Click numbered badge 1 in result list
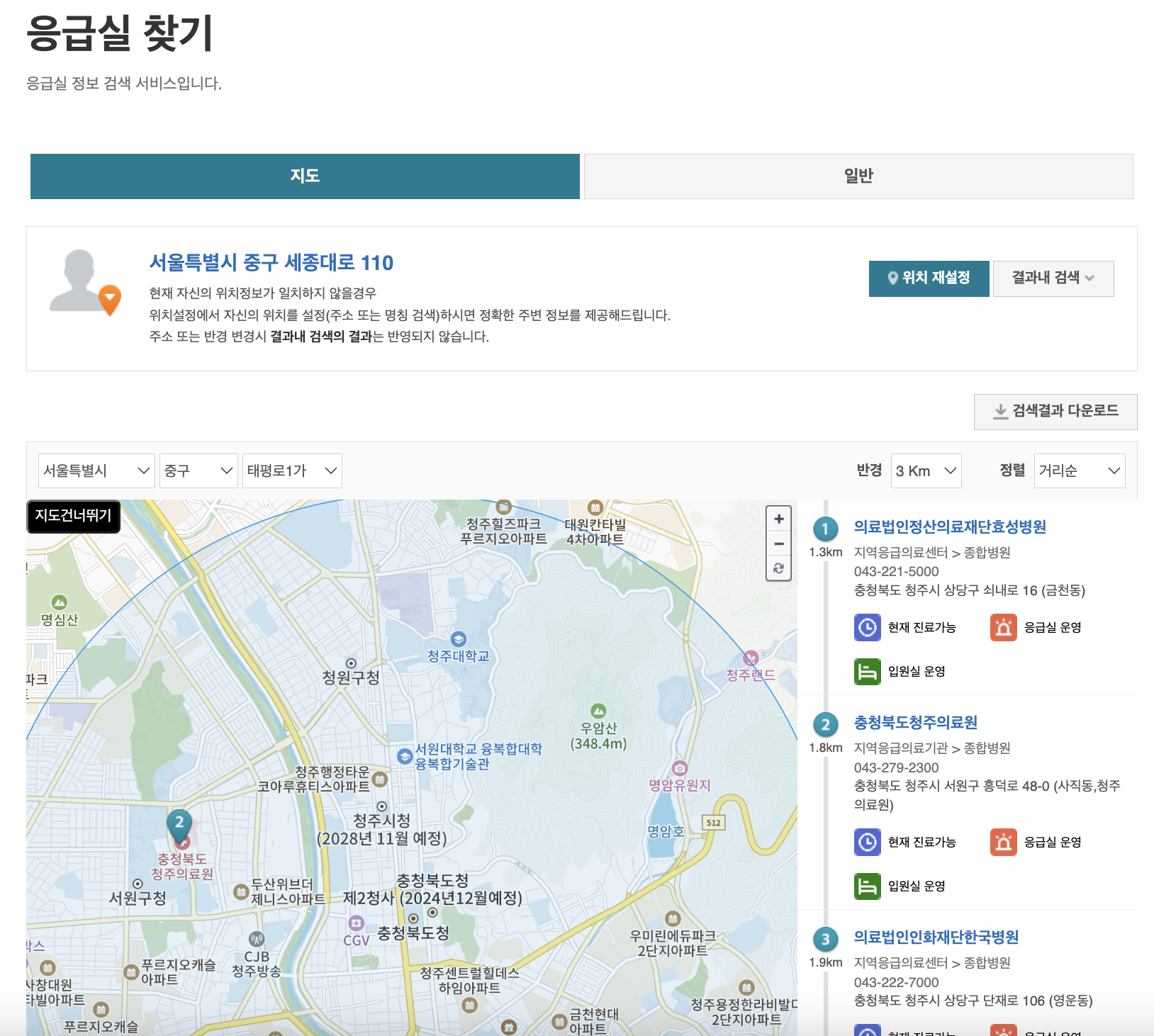This screenshot has height=1036, width=1154. tap(825, 529)
